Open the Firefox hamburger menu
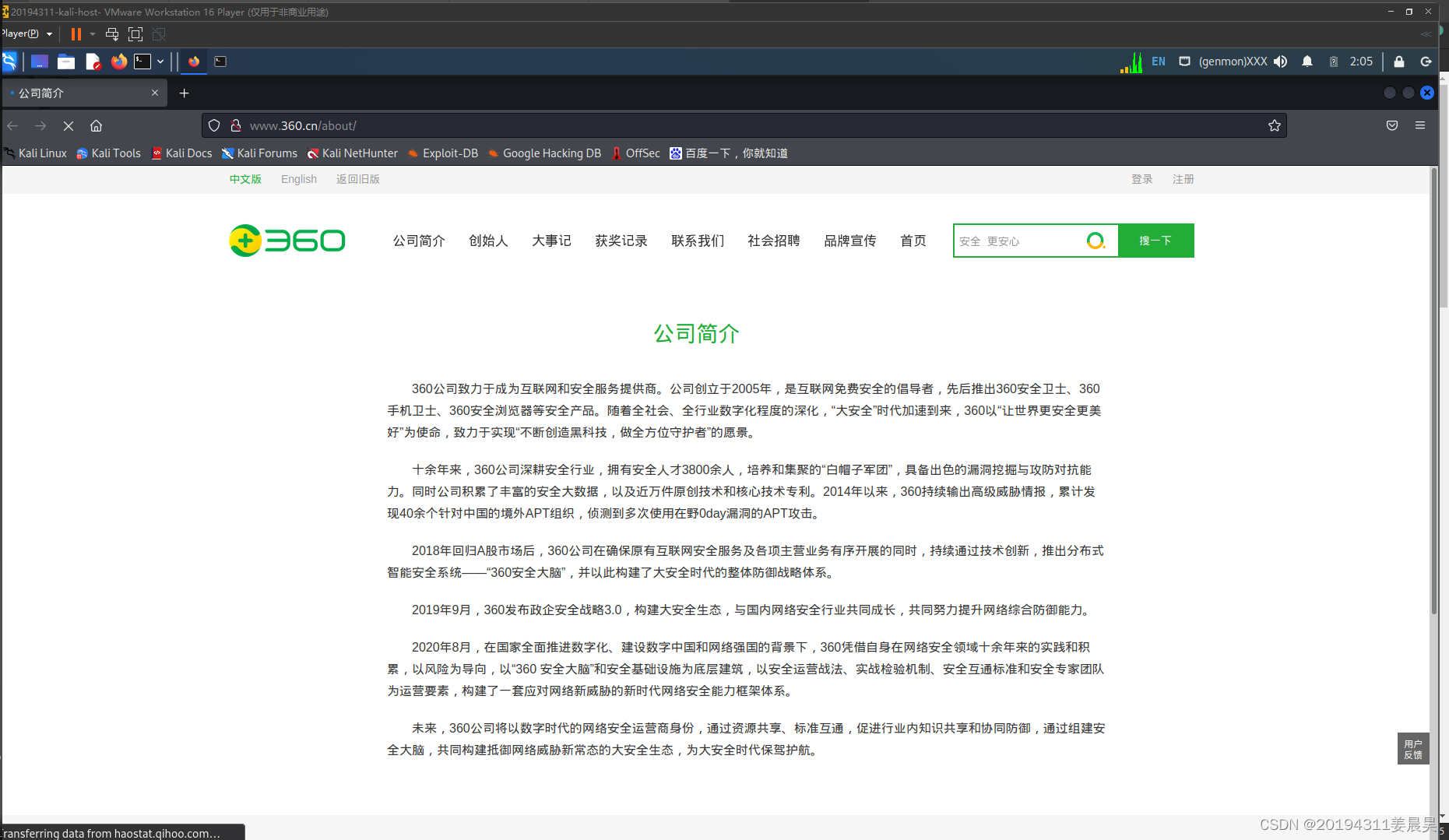 (1420, 125)
